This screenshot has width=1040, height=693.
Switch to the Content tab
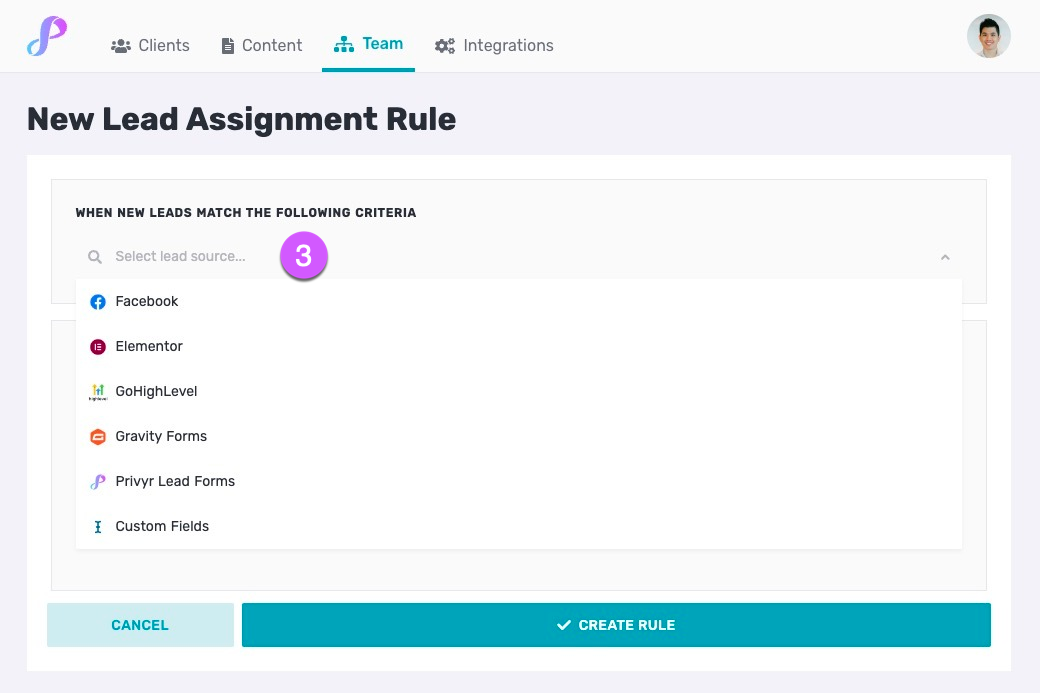[x=260, y=44]
